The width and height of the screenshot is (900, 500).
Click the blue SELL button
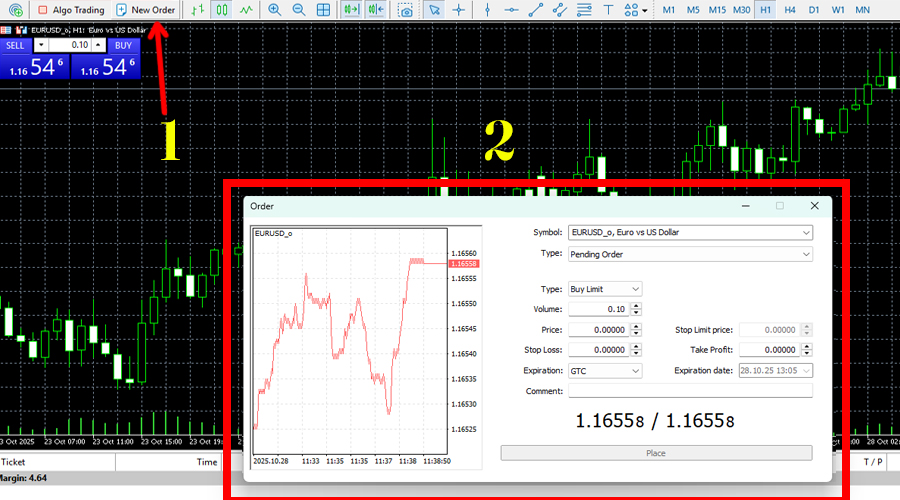[15, 45]
